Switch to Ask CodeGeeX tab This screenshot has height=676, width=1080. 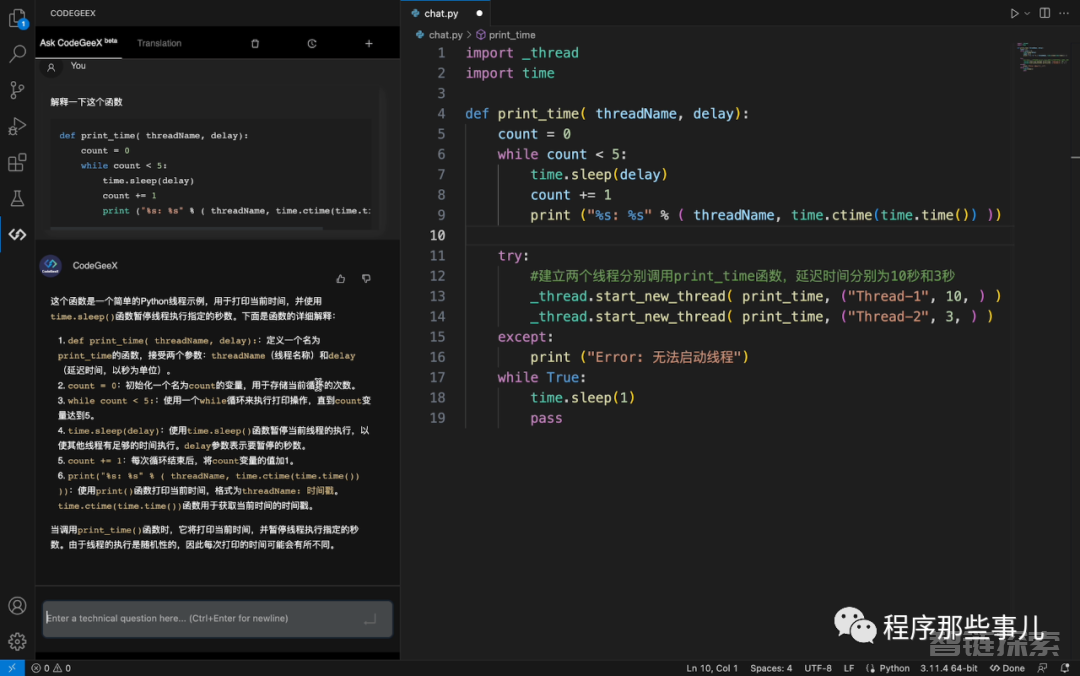point(79,43)
